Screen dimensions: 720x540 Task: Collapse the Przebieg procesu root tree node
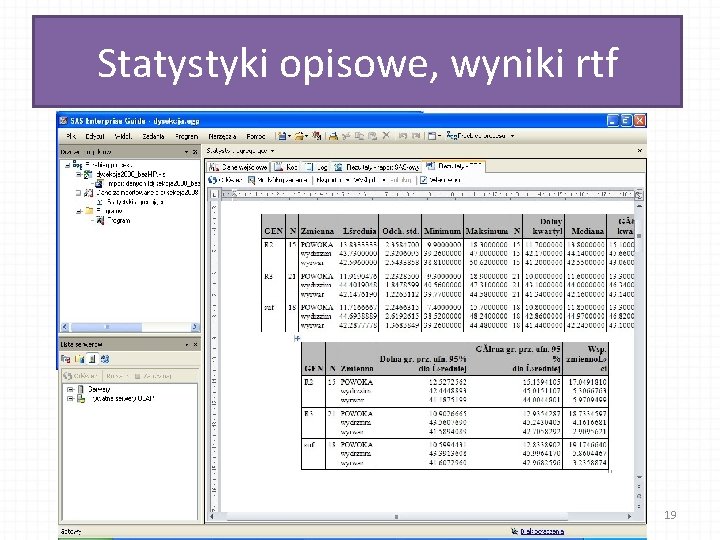tap(68, 165)
